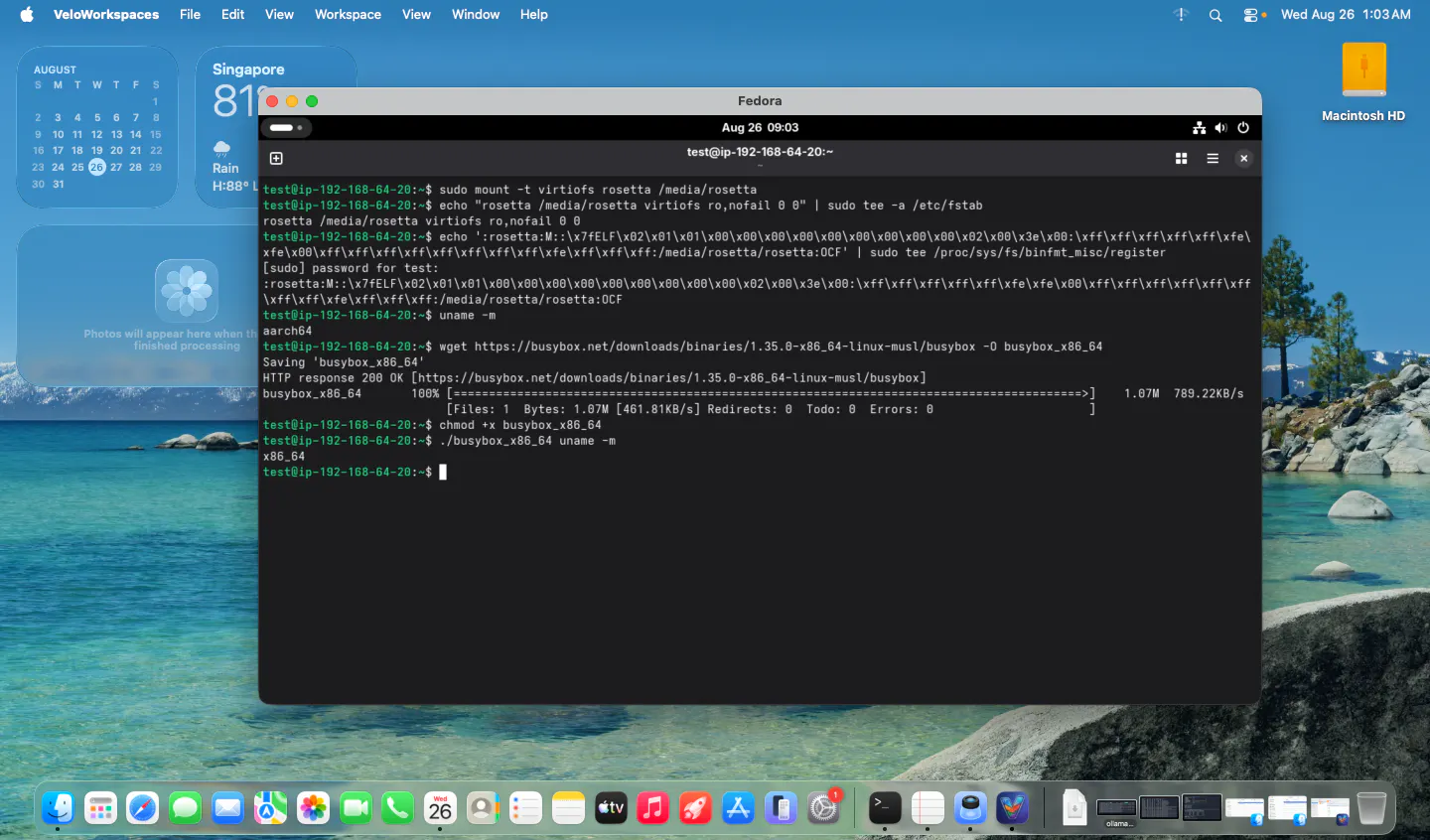The image size is (1430, 840).
Task: Click the chmod +x busybox_x86_64 command line
Action: (432, 425)
